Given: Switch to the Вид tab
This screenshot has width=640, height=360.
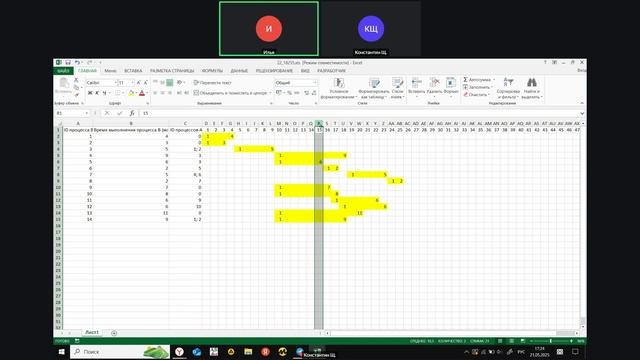Looking at the screenshot, I should point(305,71).
